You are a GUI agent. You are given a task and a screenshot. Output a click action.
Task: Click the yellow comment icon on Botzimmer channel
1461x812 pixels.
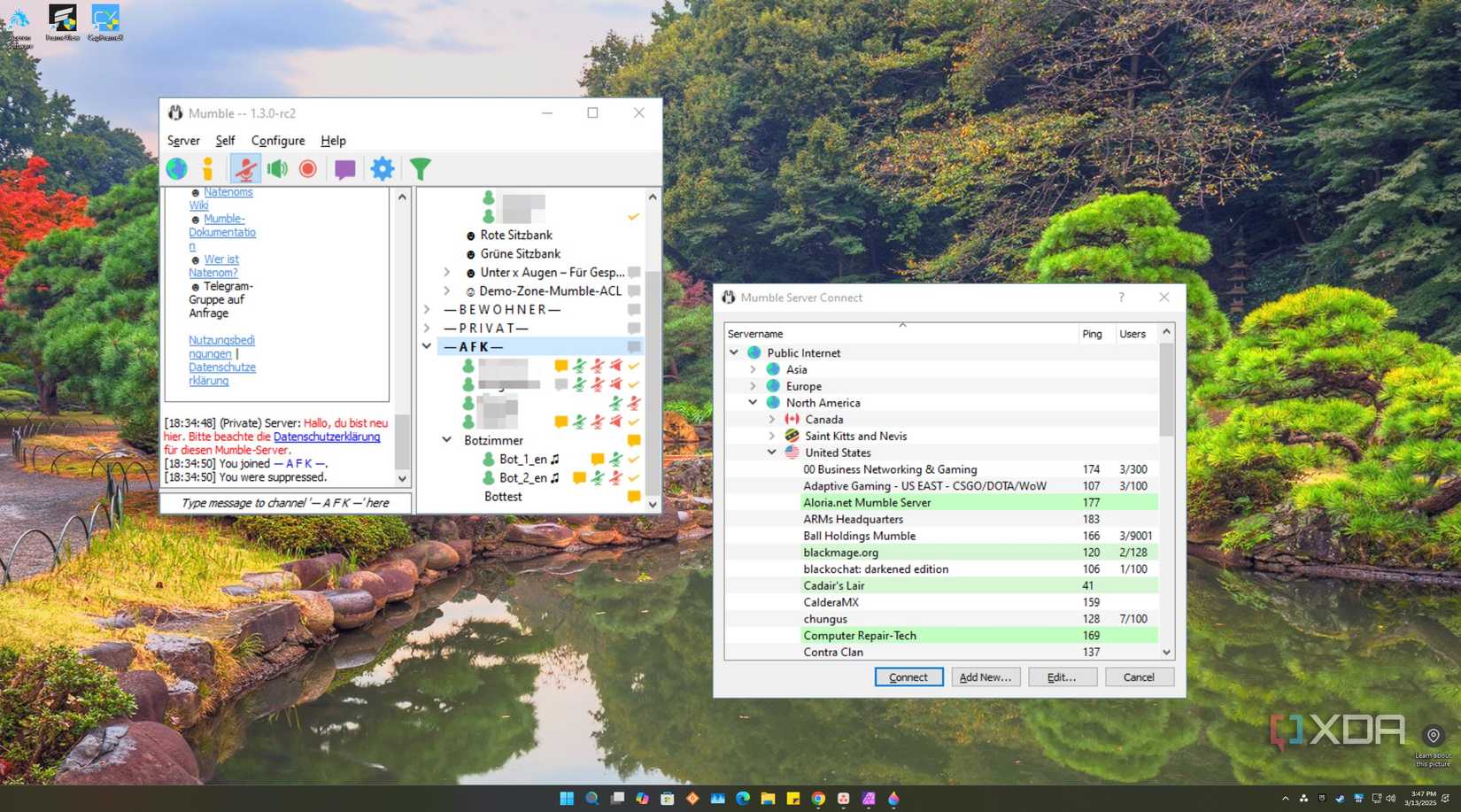632,440
